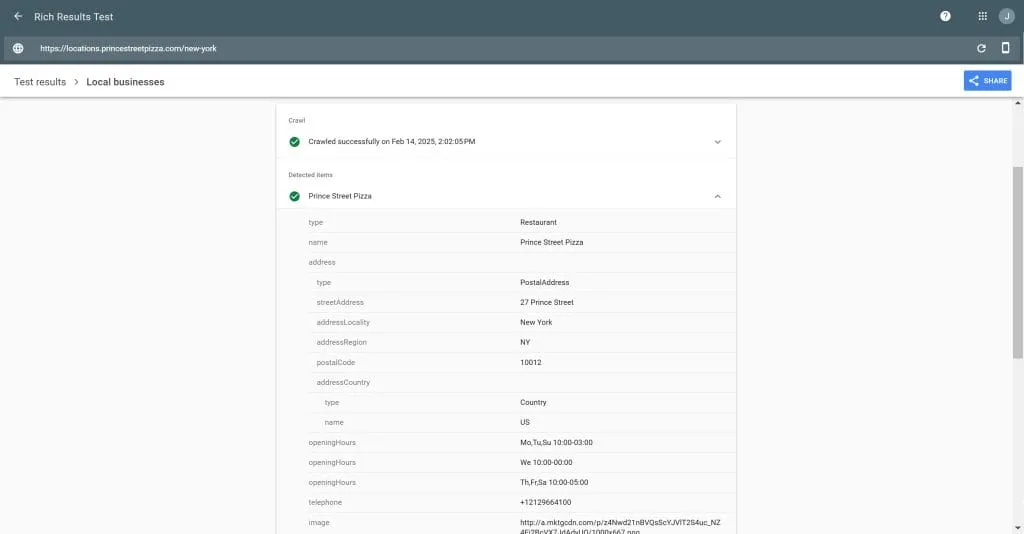Click the green check beside Prince Street Pizza
Viewport: 1024px width, 534px height.
click(295, 196)
